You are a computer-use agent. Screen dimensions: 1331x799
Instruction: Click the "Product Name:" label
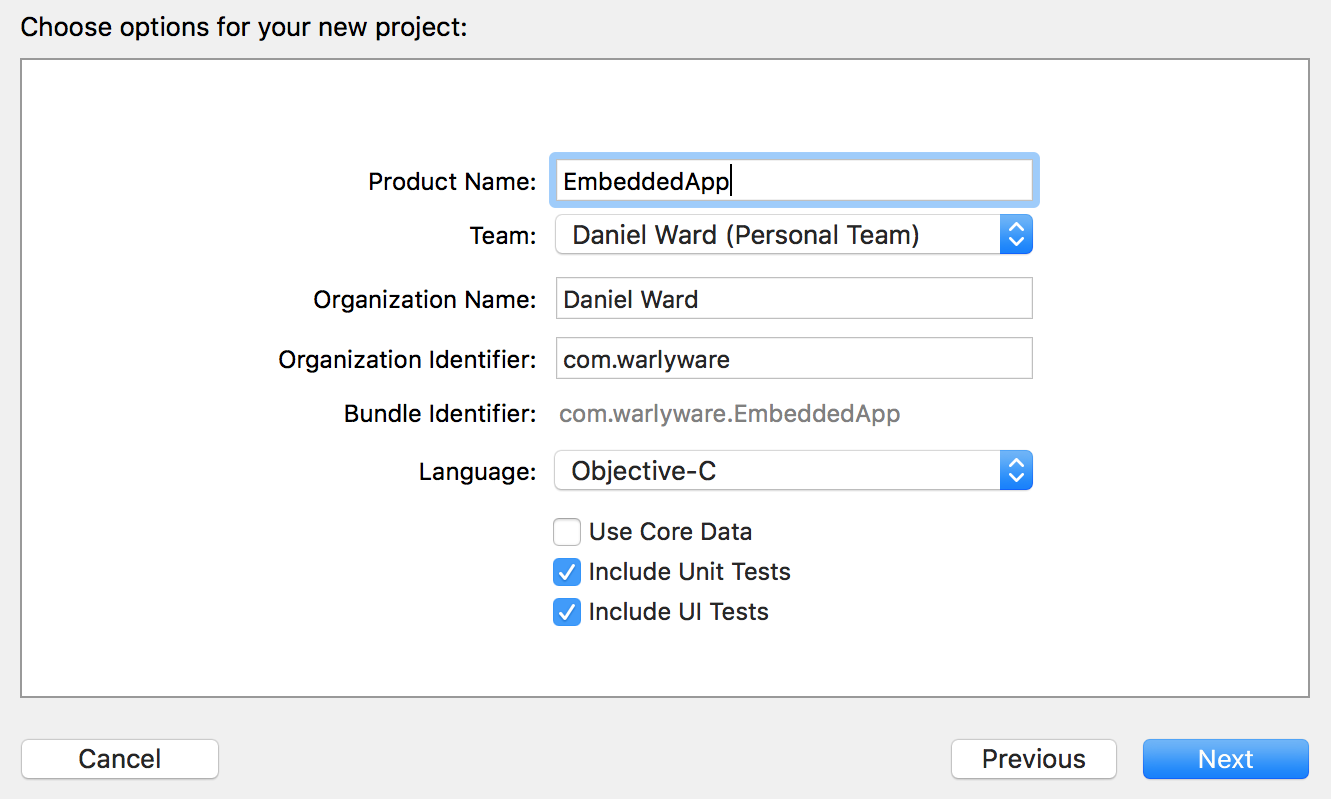pyautogui.click(x=452, y=182)
